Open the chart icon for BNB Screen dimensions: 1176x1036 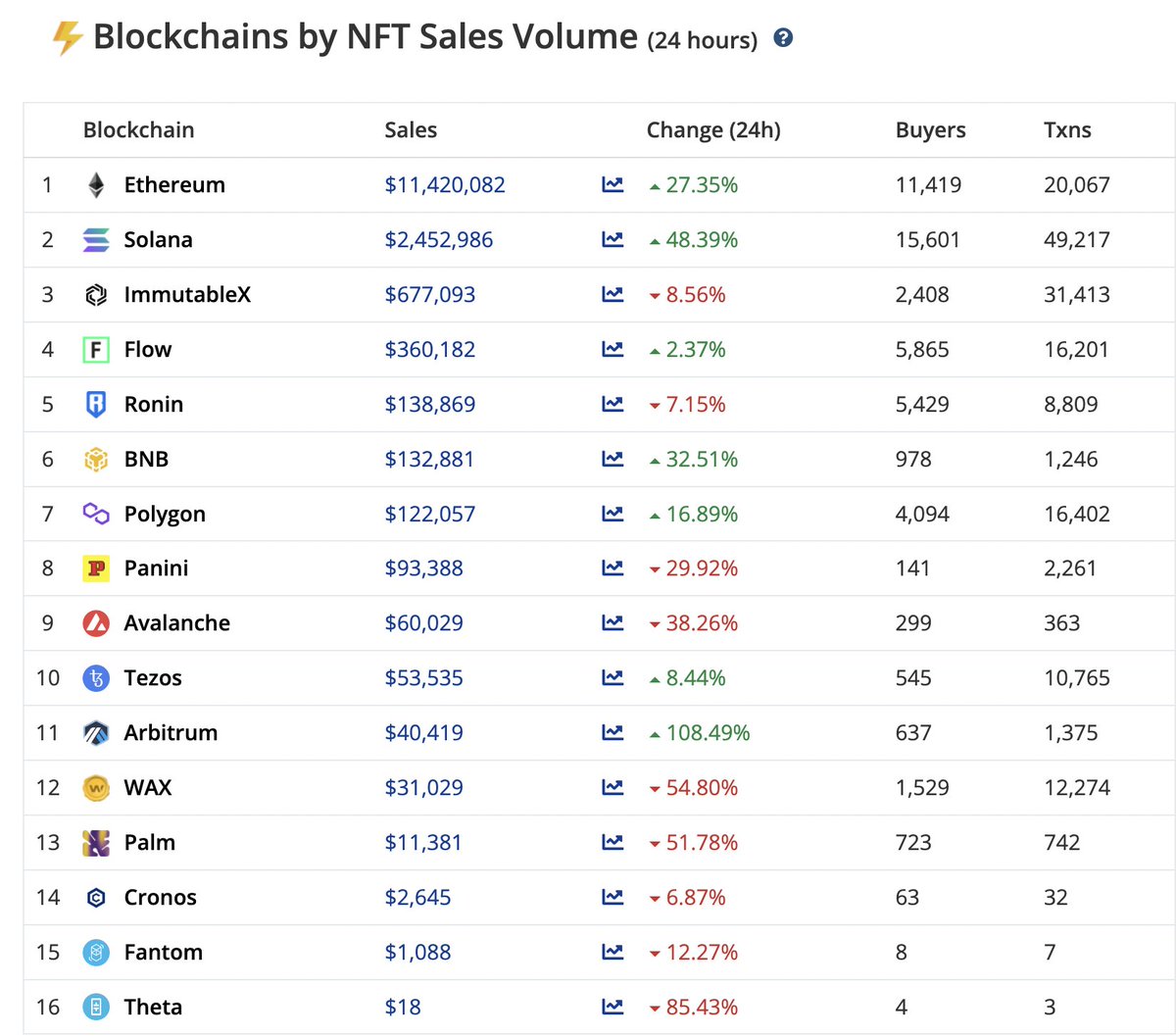(x=612, y=459)
